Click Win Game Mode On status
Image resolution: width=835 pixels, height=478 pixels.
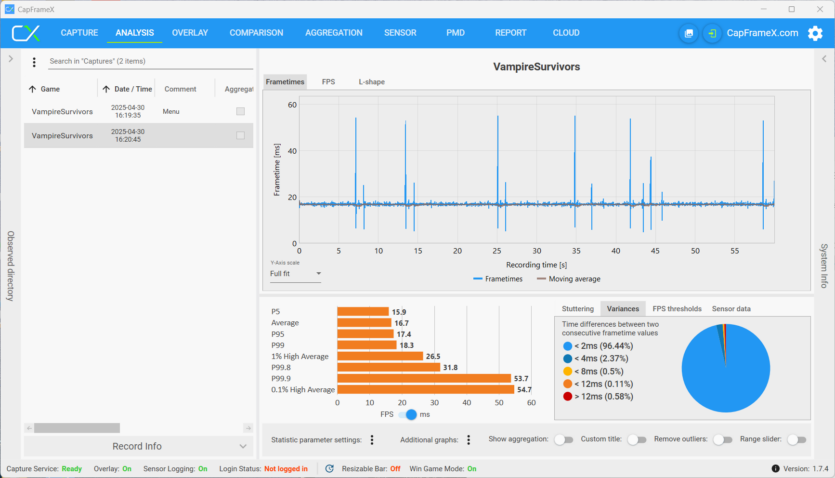tap(443, 469)
